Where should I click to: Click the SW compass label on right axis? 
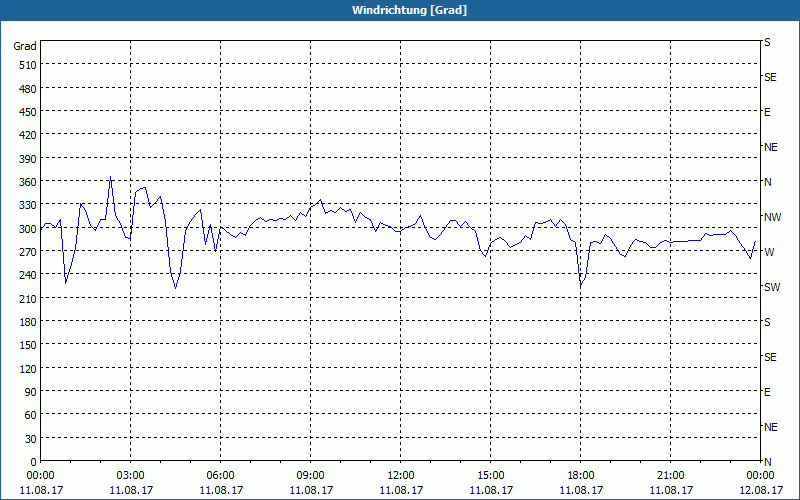pos(772,287)
